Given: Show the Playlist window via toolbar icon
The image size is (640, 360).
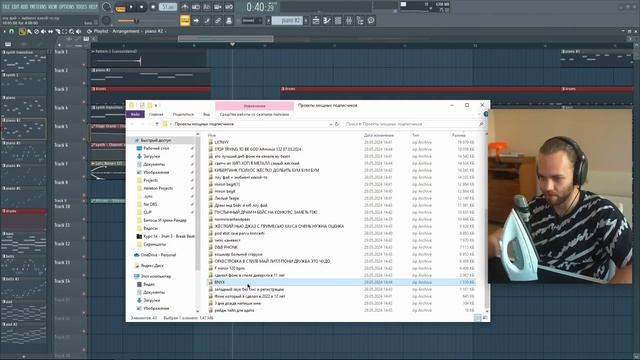Looking at the screenshot, I should pos(316,20).
